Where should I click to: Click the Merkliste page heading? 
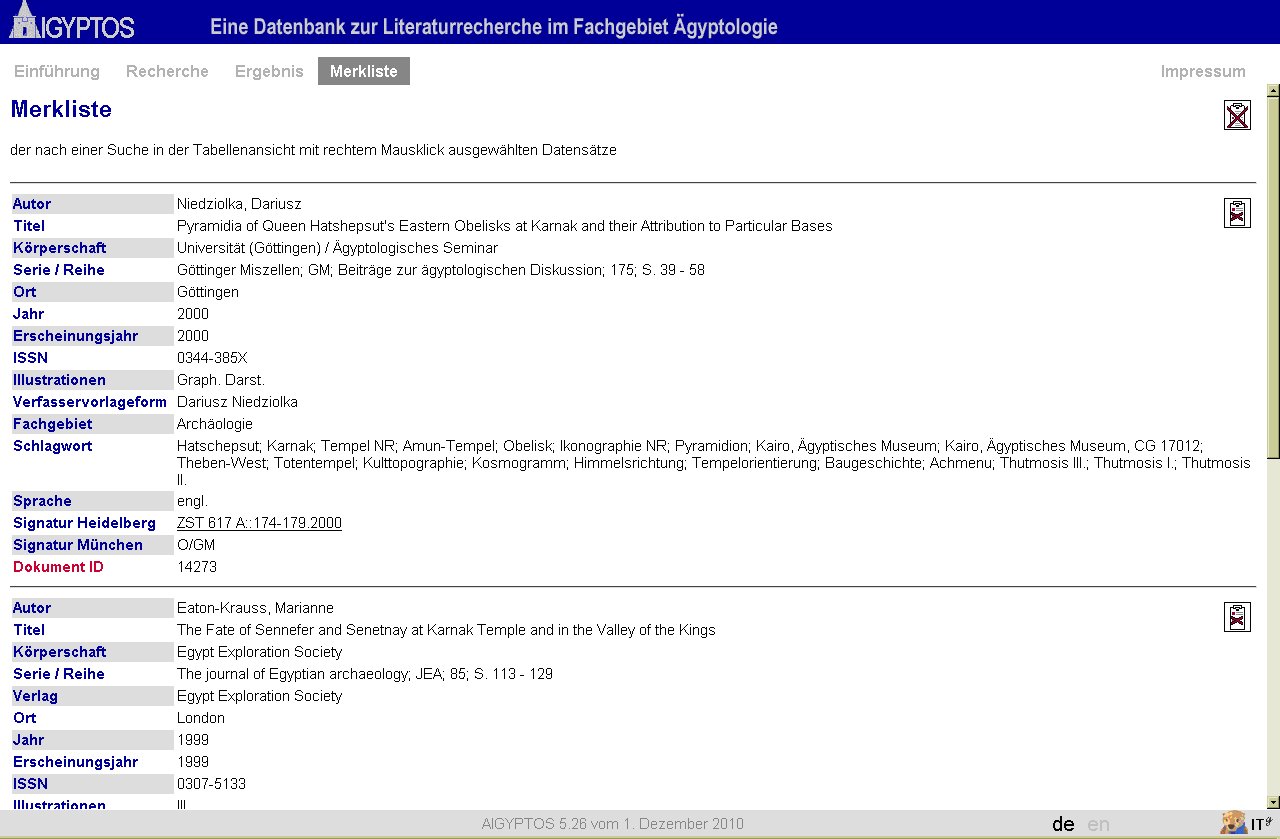pyautogui.click(x=61, y=109)
